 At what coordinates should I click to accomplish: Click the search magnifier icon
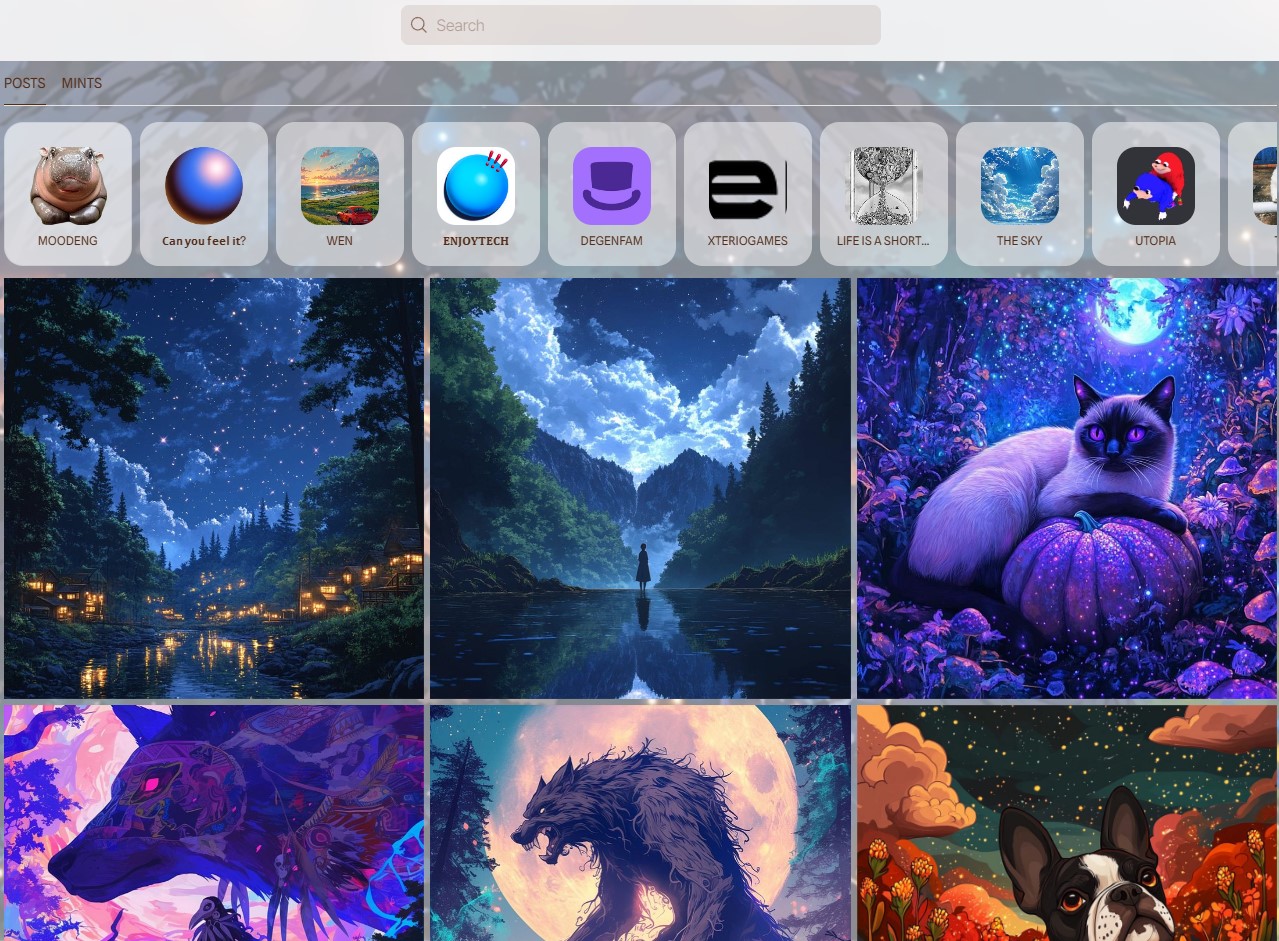click(419, 25)
